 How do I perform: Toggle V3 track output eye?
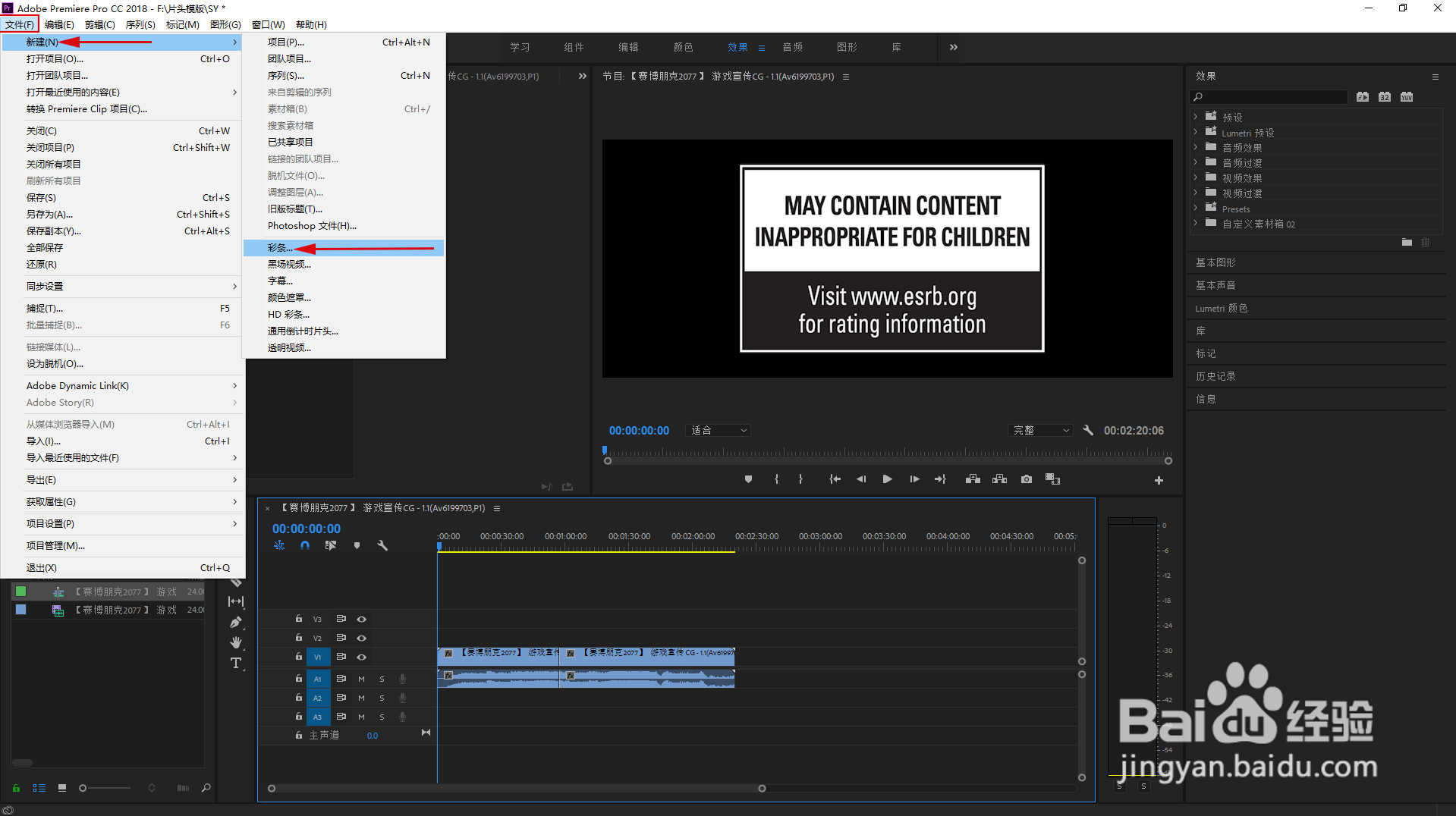pyautogui.click(x=362, y=619)
